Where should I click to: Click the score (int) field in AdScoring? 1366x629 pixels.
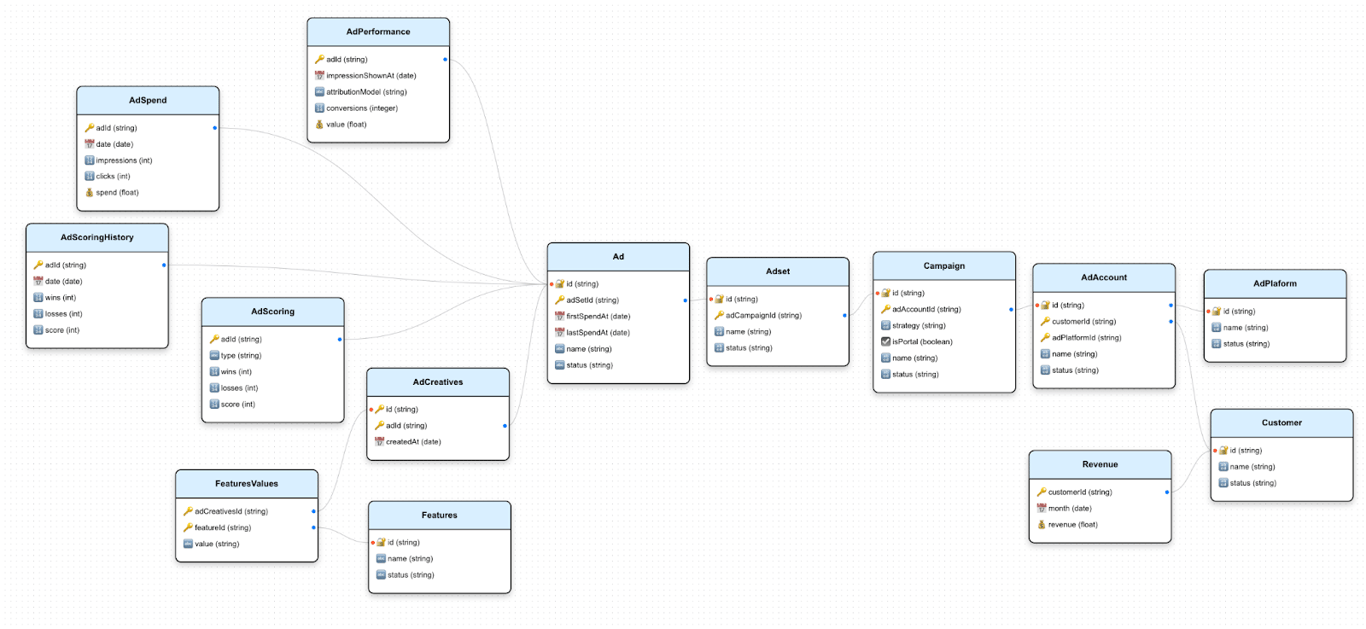coord(273,404)
